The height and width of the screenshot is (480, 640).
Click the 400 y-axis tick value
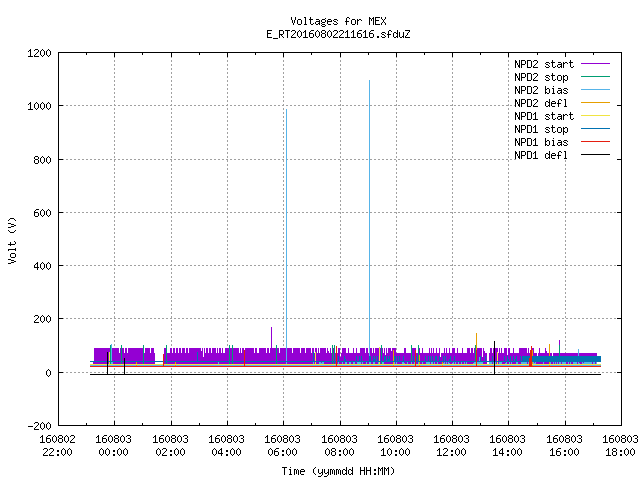pos(42,266)
